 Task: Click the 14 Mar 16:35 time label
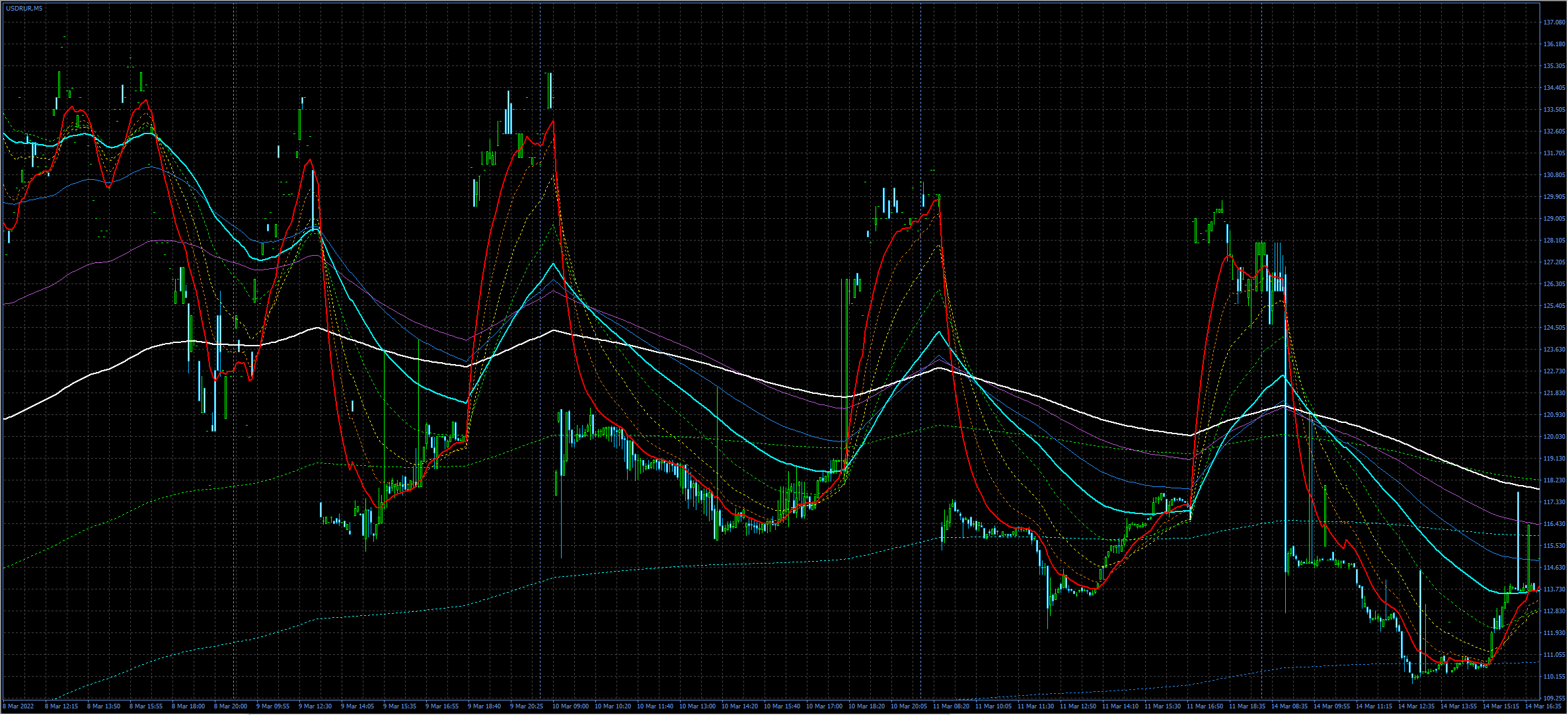click(1542, 706)
